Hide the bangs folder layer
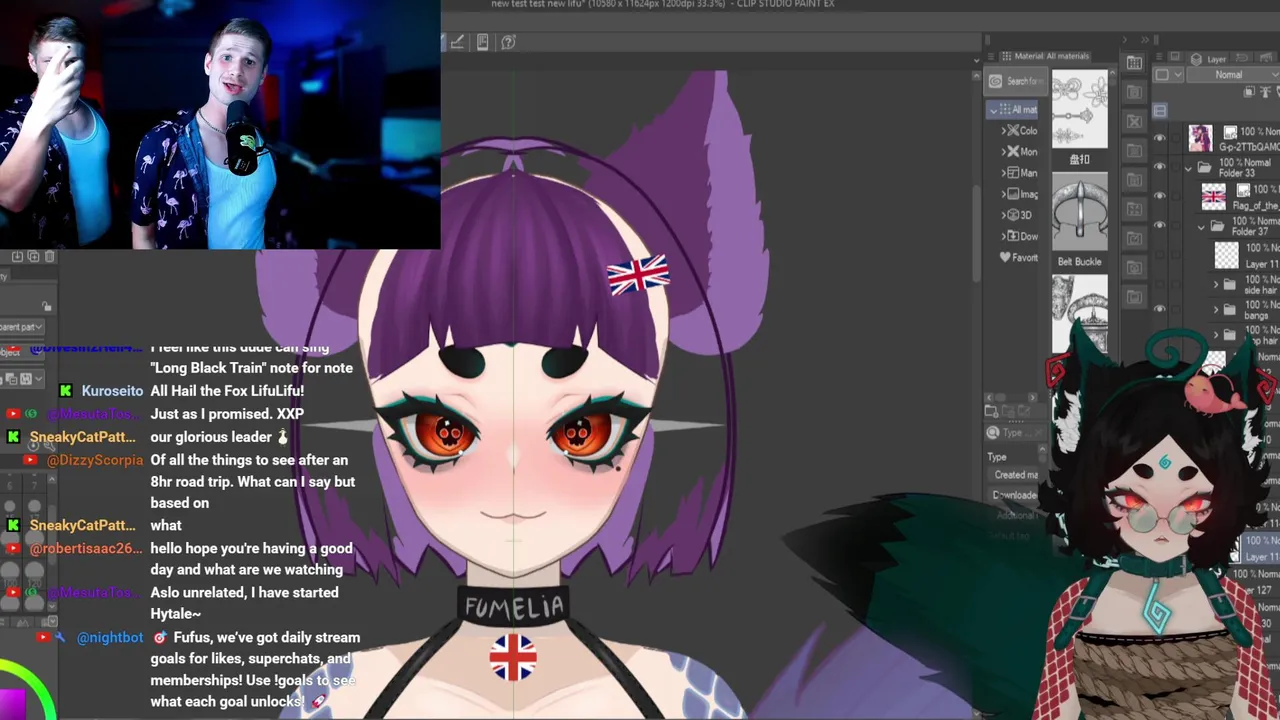Viewport: 1280px width, 720px height. coord(1160,309)
